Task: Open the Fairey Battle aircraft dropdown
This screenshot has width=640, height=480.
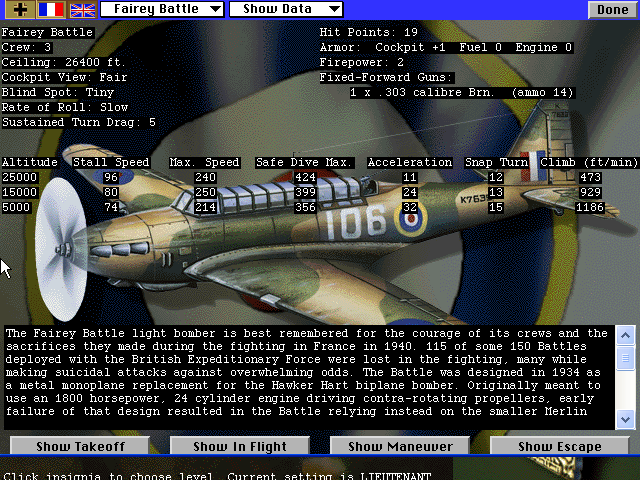Action: [x=162, y=9]
